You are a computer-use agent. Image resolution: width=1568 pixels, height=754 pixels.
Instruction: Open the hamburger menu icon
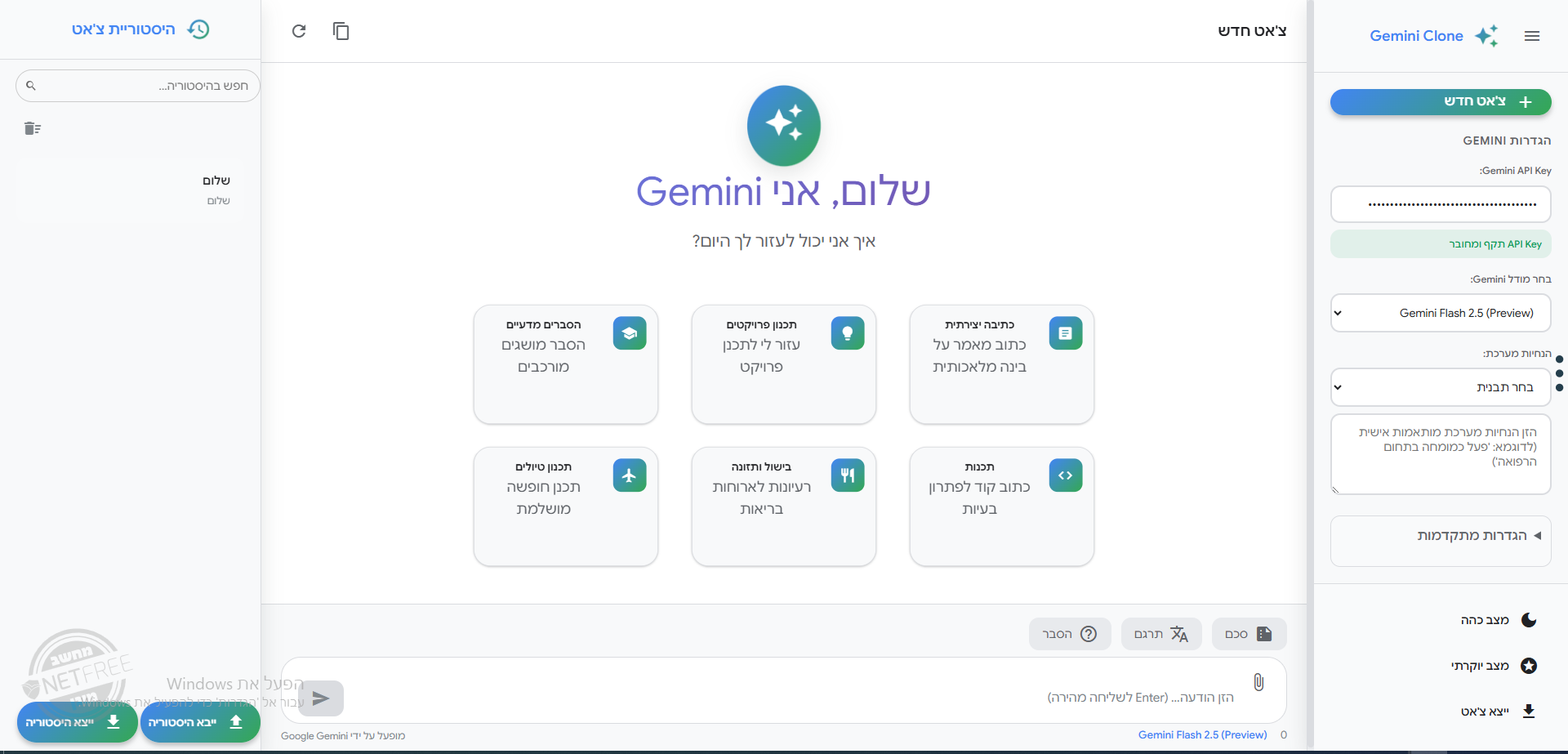click(x=1532, y=36)
